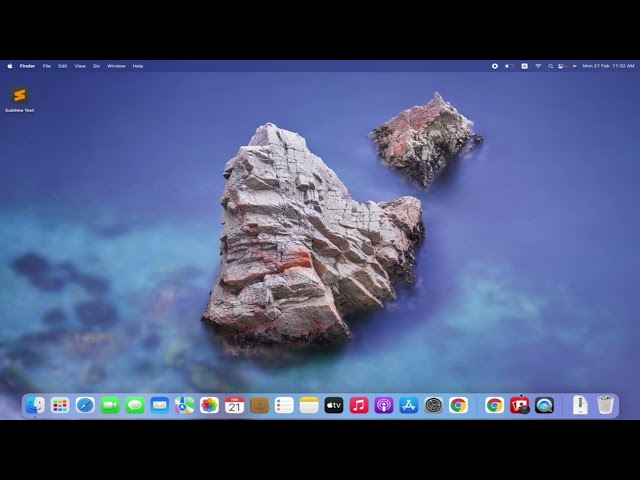Viewport: 640px width, 480px height.
Task: Open the Trash in the Dock
Action: [x=605, y=405]
